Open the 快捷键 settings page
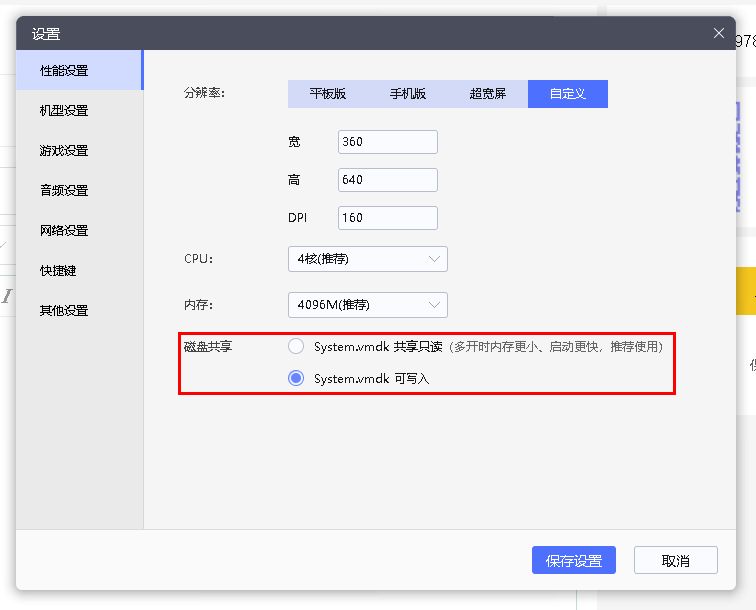This screenshot has width=756, height=610. click(58, 271)
